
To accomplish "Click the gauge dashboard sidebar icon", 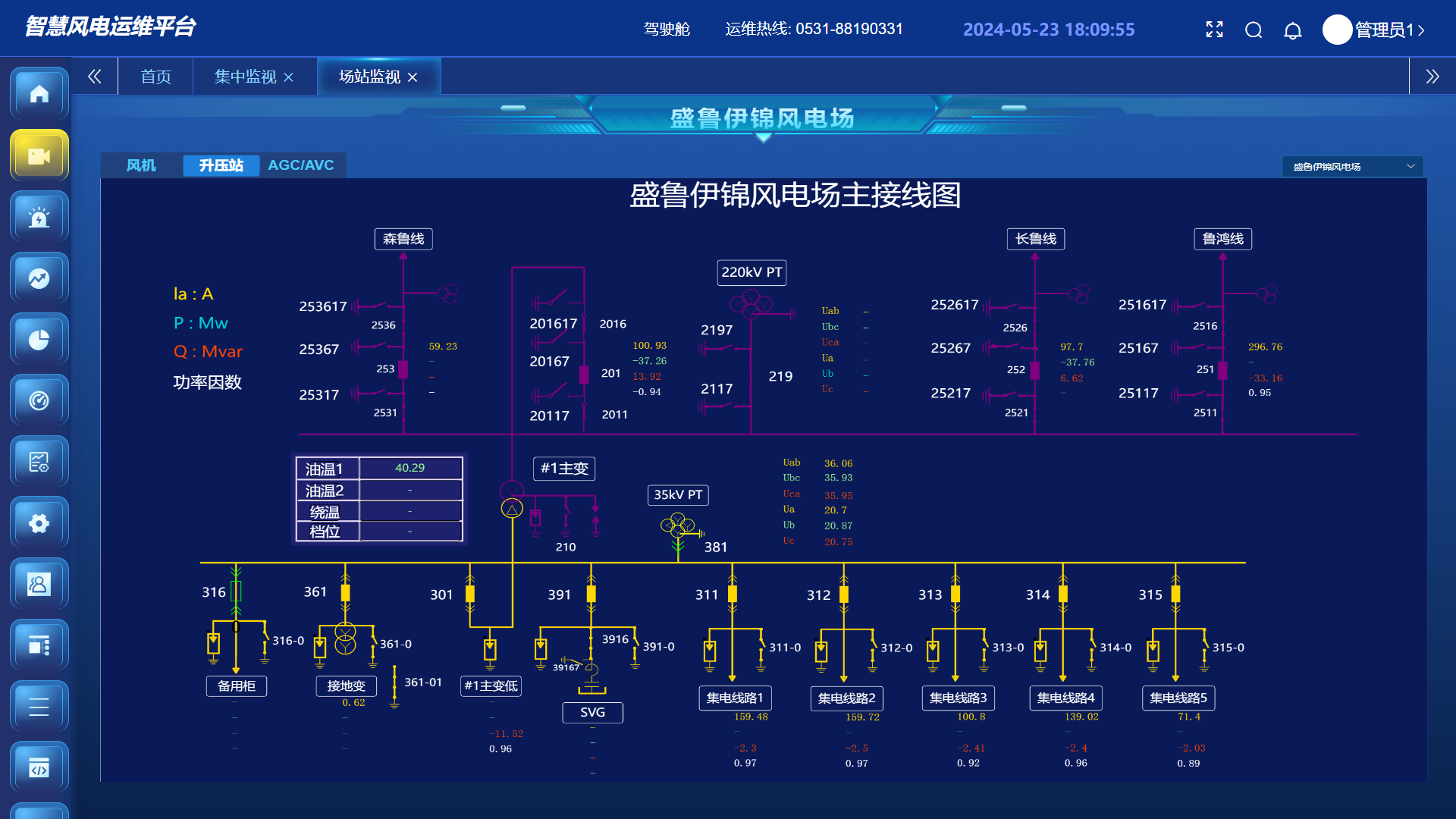I will point(39,400).
